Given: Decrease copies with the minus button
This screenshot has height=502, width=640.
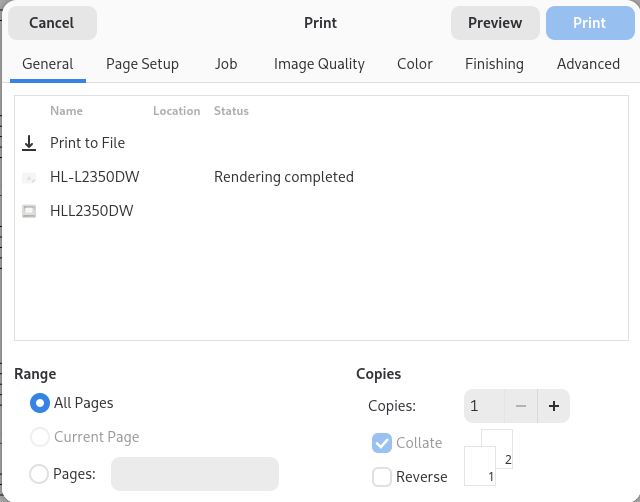Looking at the screenshot, I should coord(521,406).
